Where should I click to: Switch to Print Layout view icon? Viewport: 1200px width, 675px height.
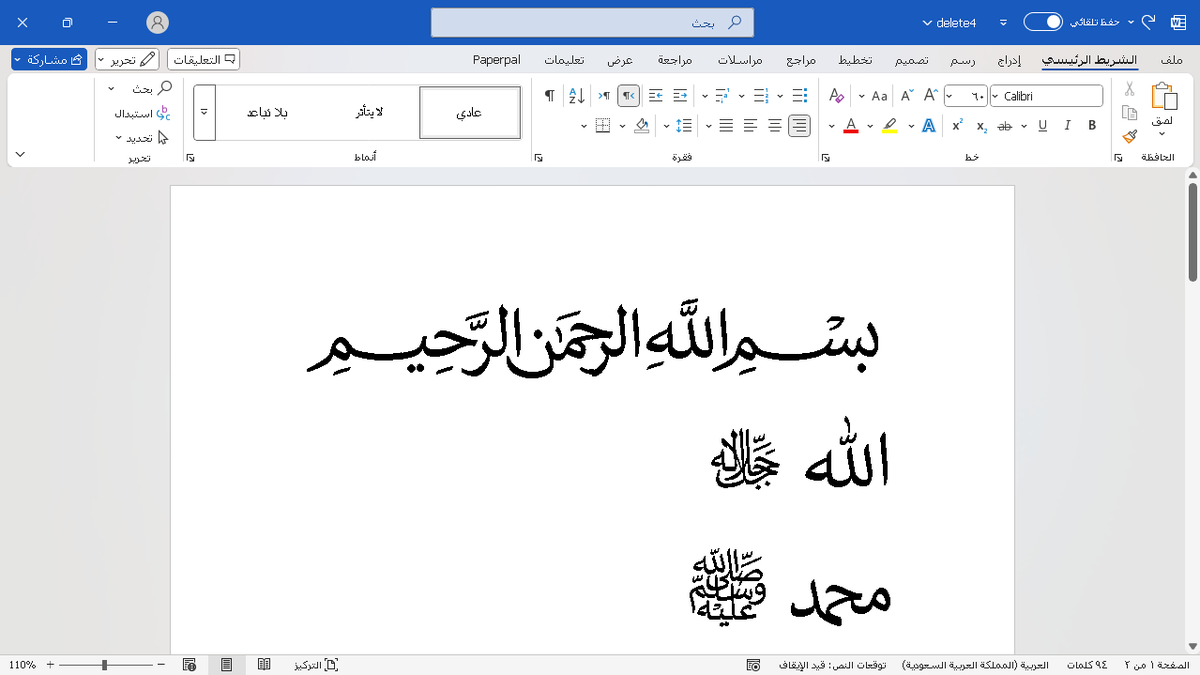pos(227,664)
